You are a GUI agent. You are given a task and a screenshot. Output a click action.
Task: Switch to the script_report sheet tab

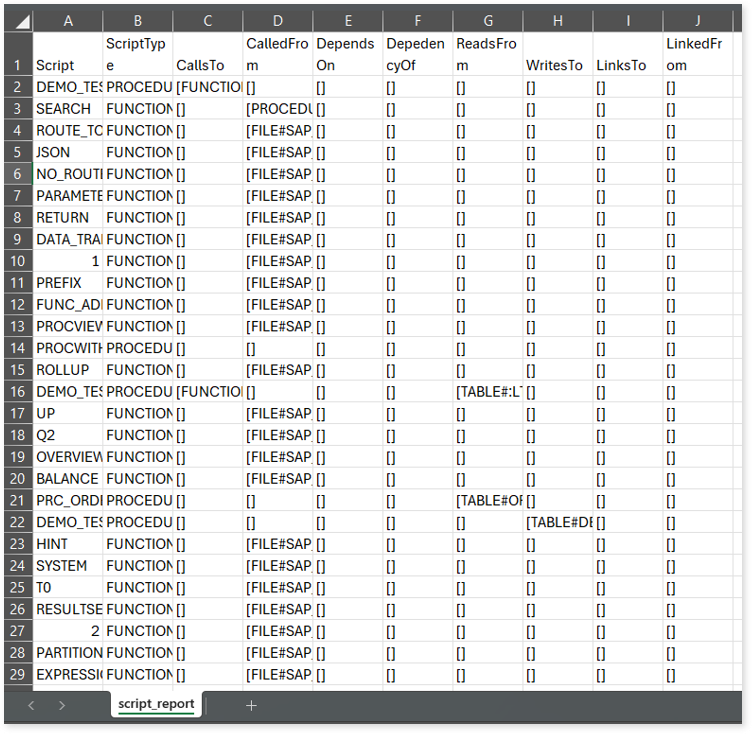pos(155,704)
